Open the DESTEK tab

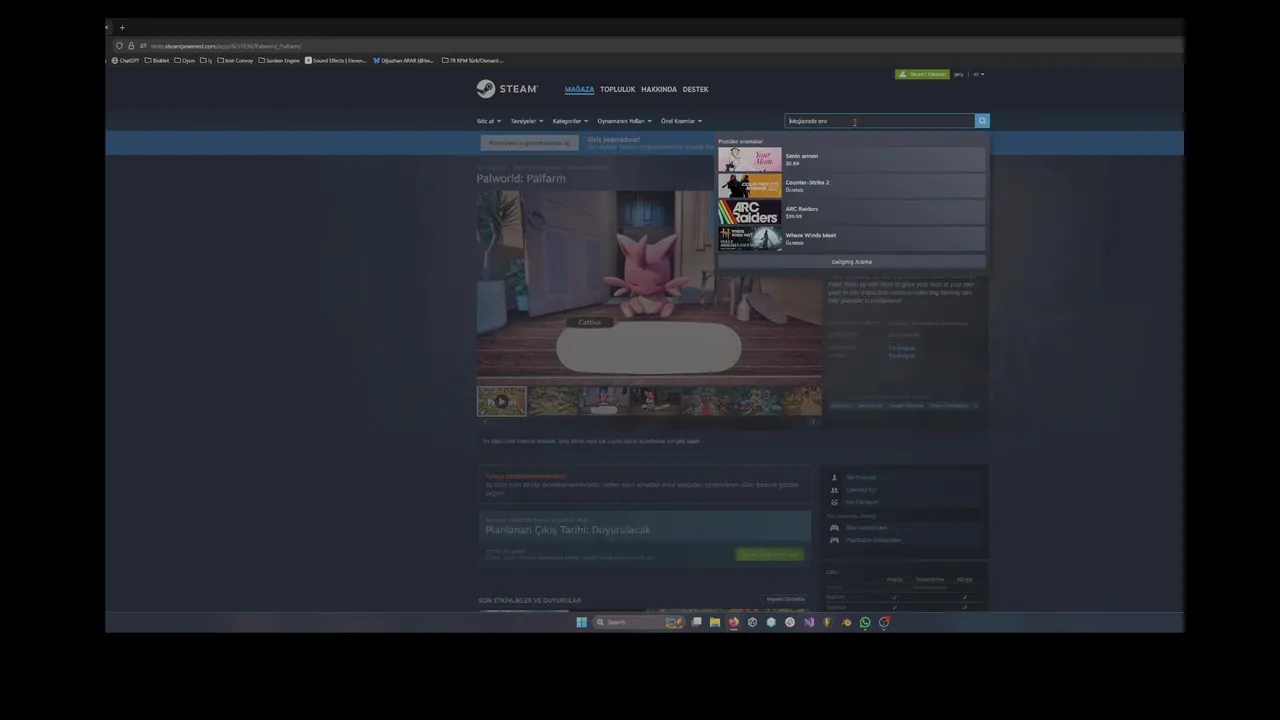coord(695,90)
